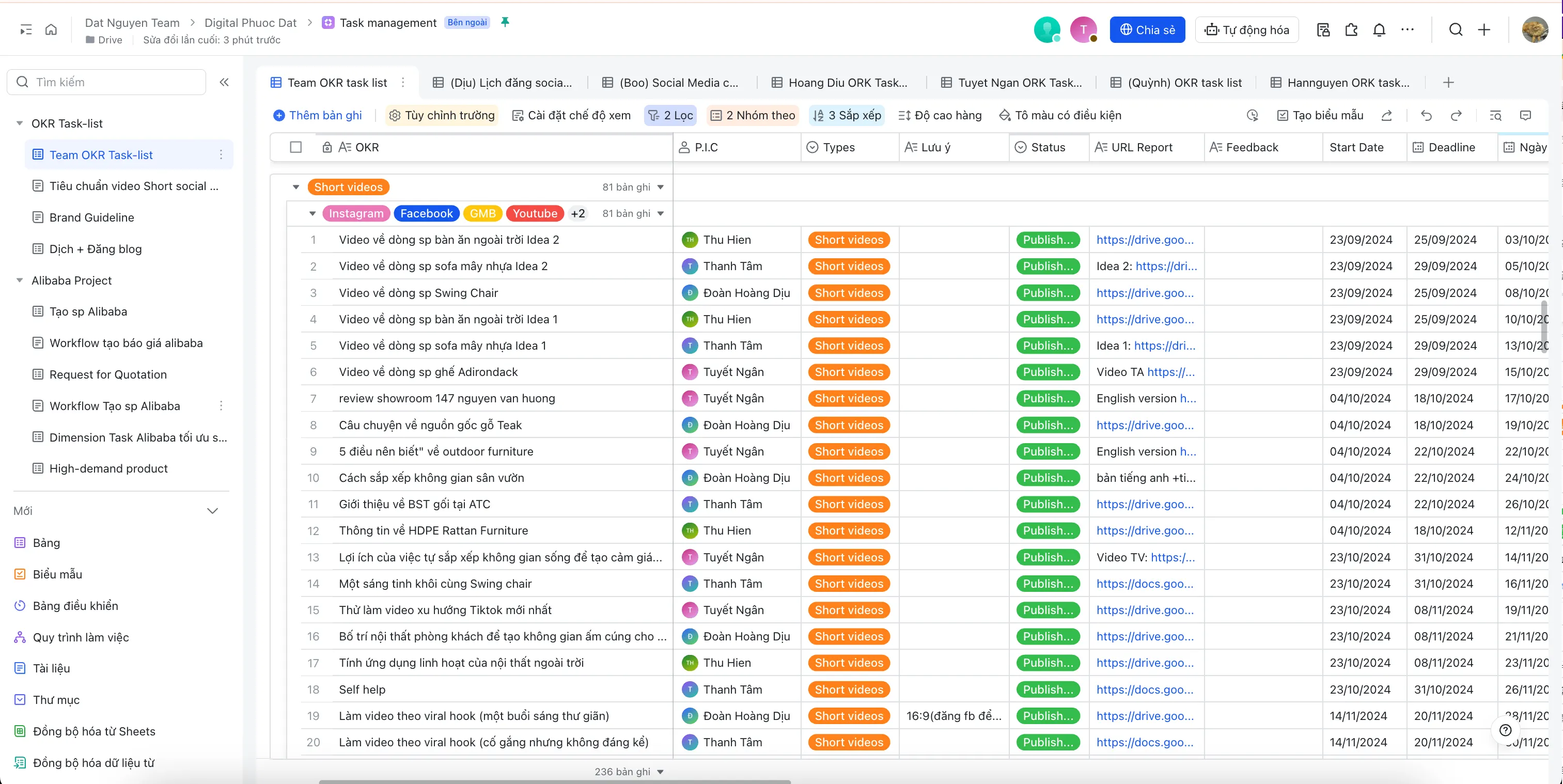Toggle the select-all checkbox in the header row

tap(295, 147)
